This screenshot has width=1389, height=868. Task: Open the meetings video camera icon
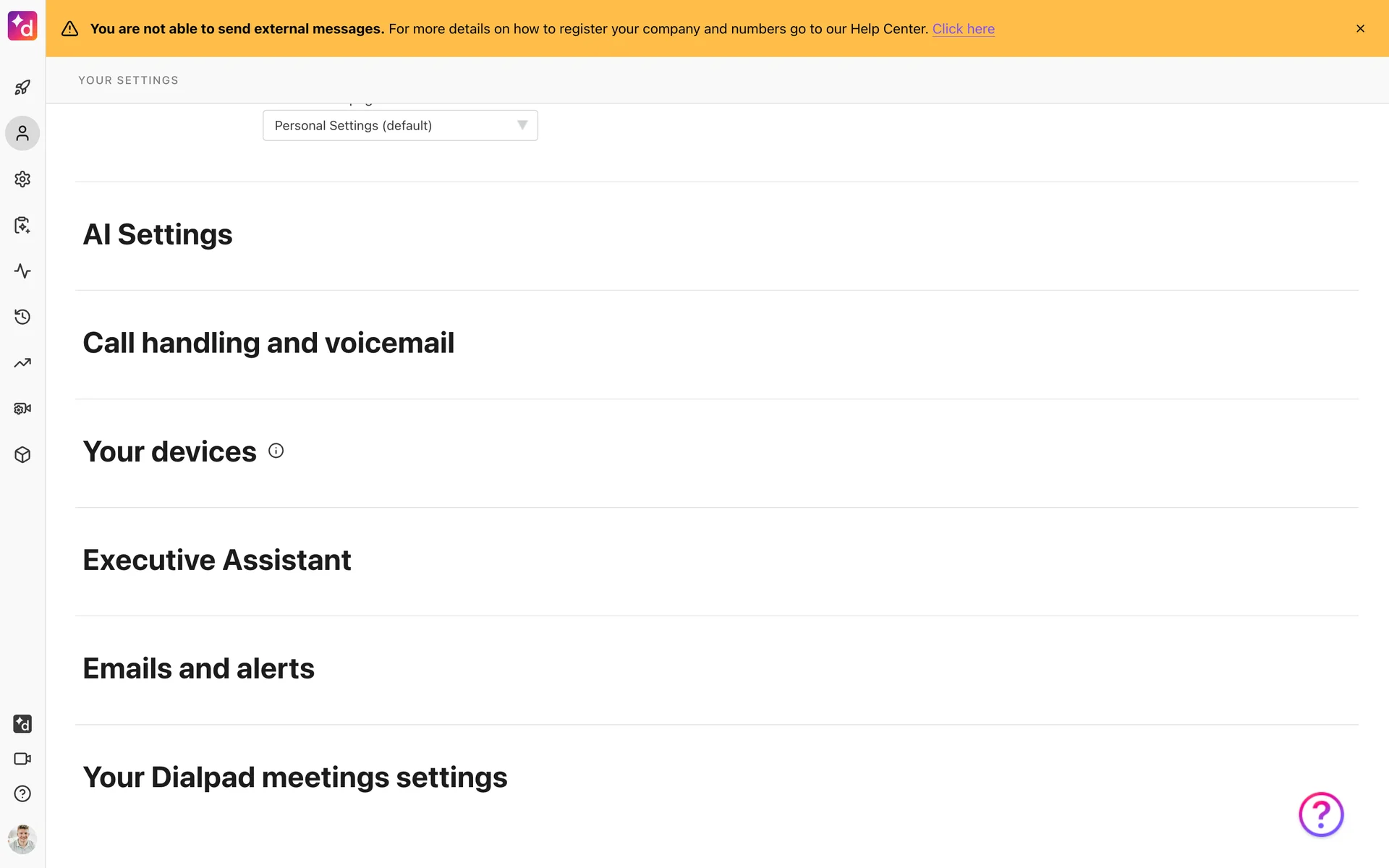pos(22,759)
